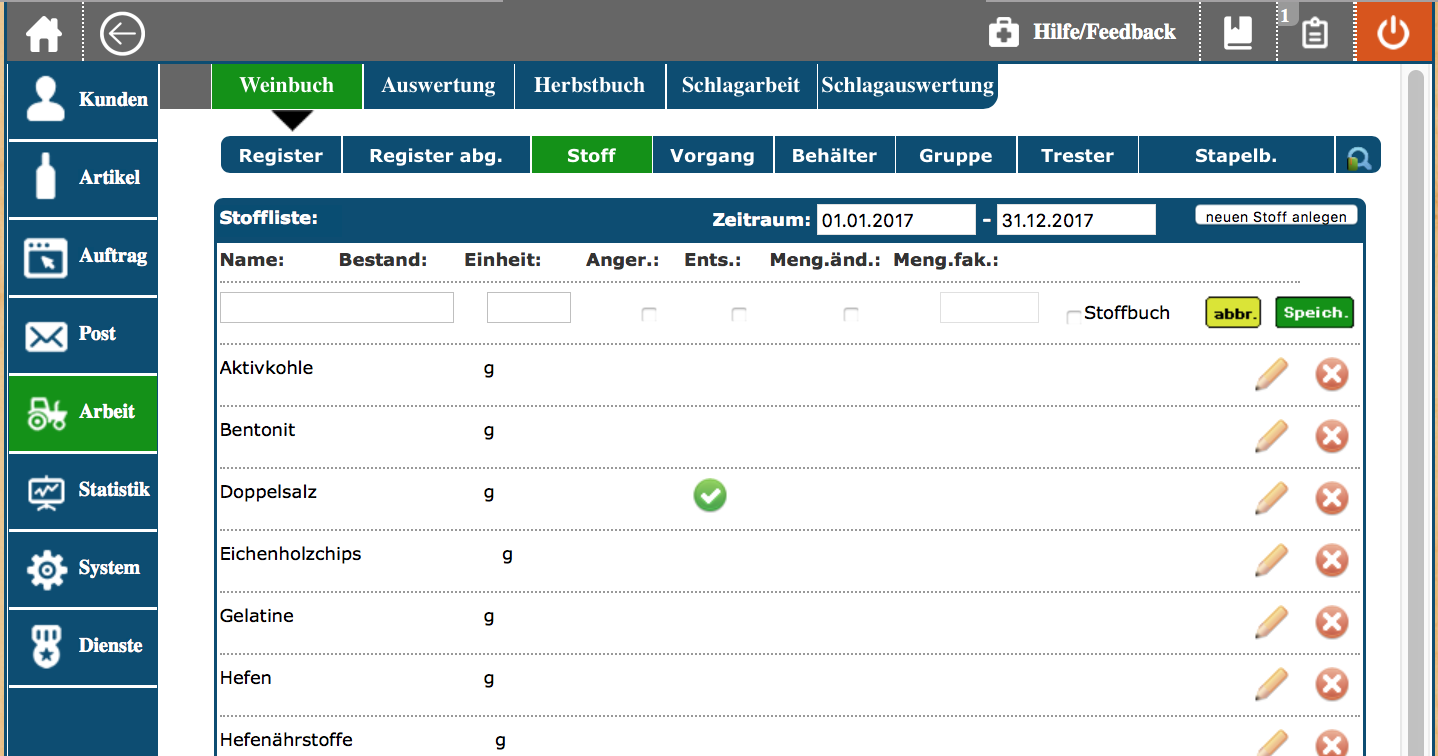Screen dimensions: 1438x756
Task: Tick the Stoffbuch checkbox
Action: 1073,317
